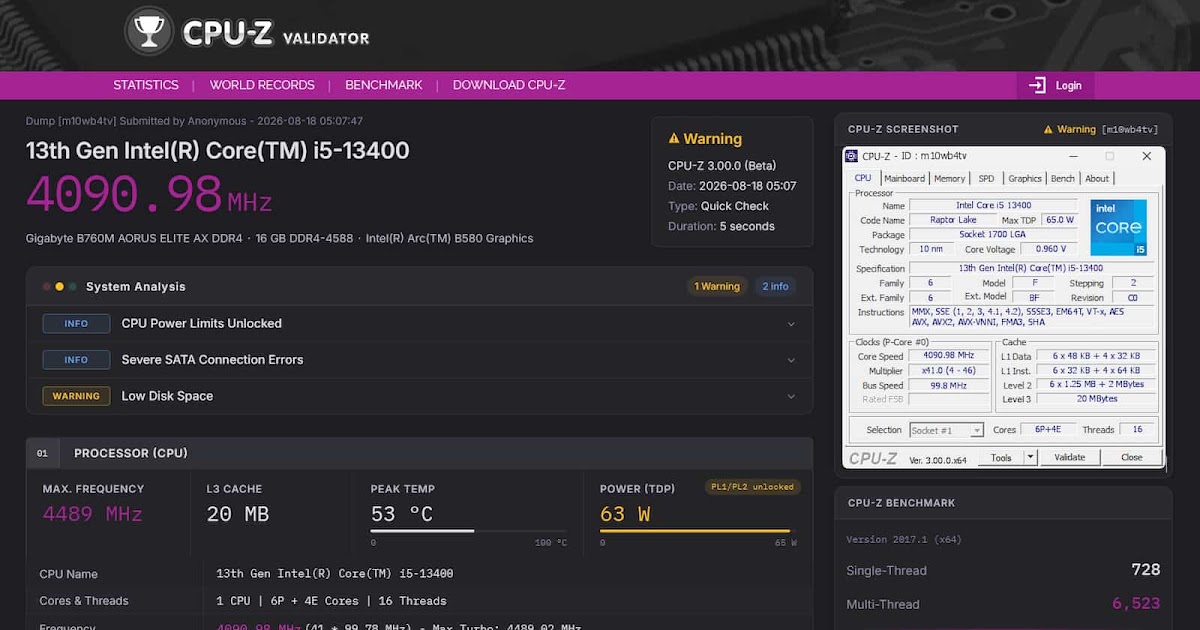This screenshot has width=1200, height=630.
Task: Click the 4090.98 MHz frequency heading
Action: coord(149,195)
